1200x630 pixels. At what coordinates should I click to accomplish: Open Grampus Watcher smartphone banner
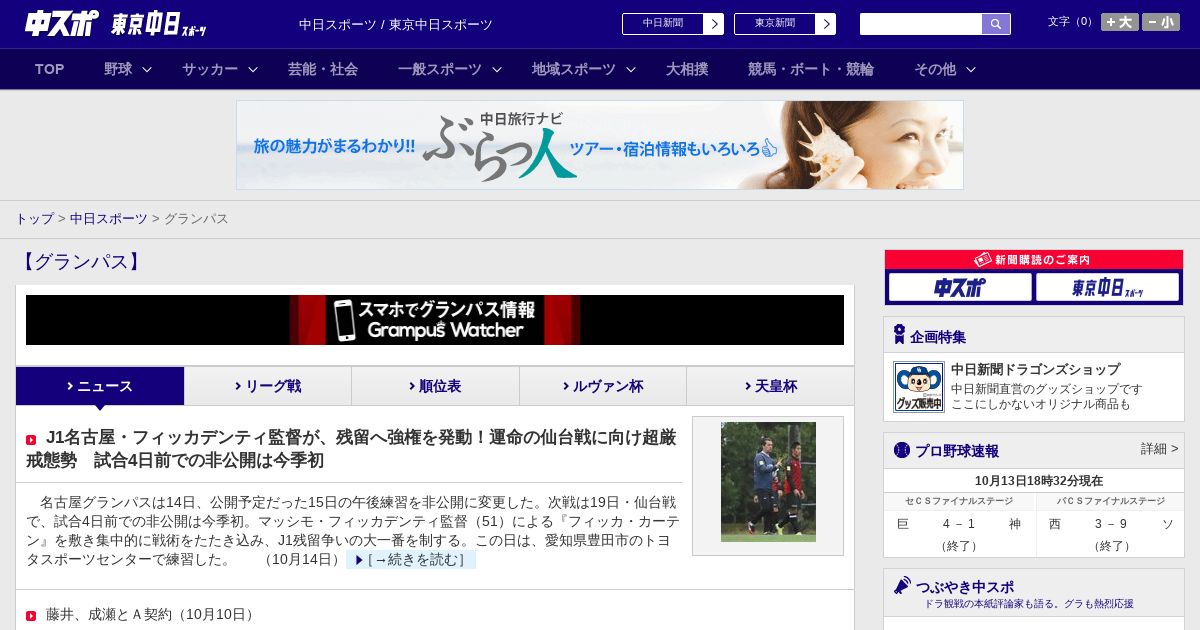435,320
